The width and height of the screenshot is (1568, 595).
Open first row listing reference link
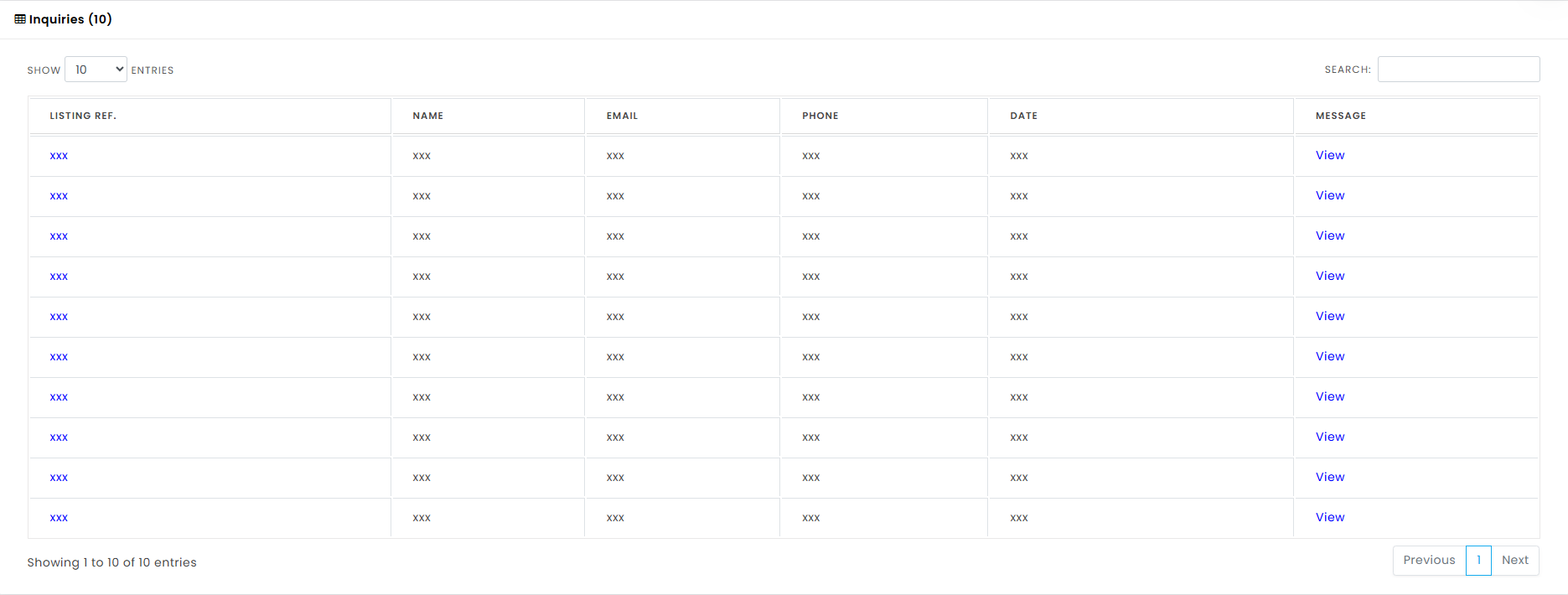tap(59, 156)
